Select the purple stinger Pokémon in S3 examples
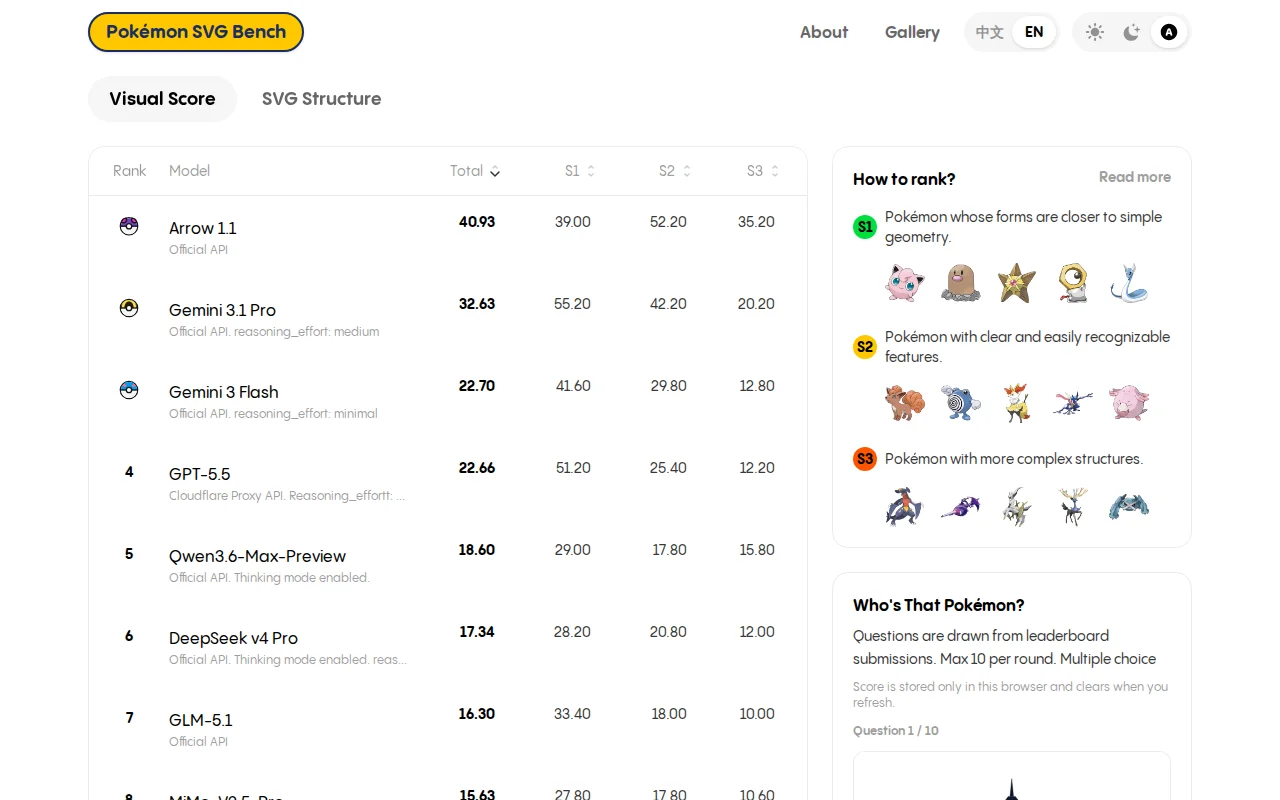This screenshot has height=800, width=1280. point(961,507)
